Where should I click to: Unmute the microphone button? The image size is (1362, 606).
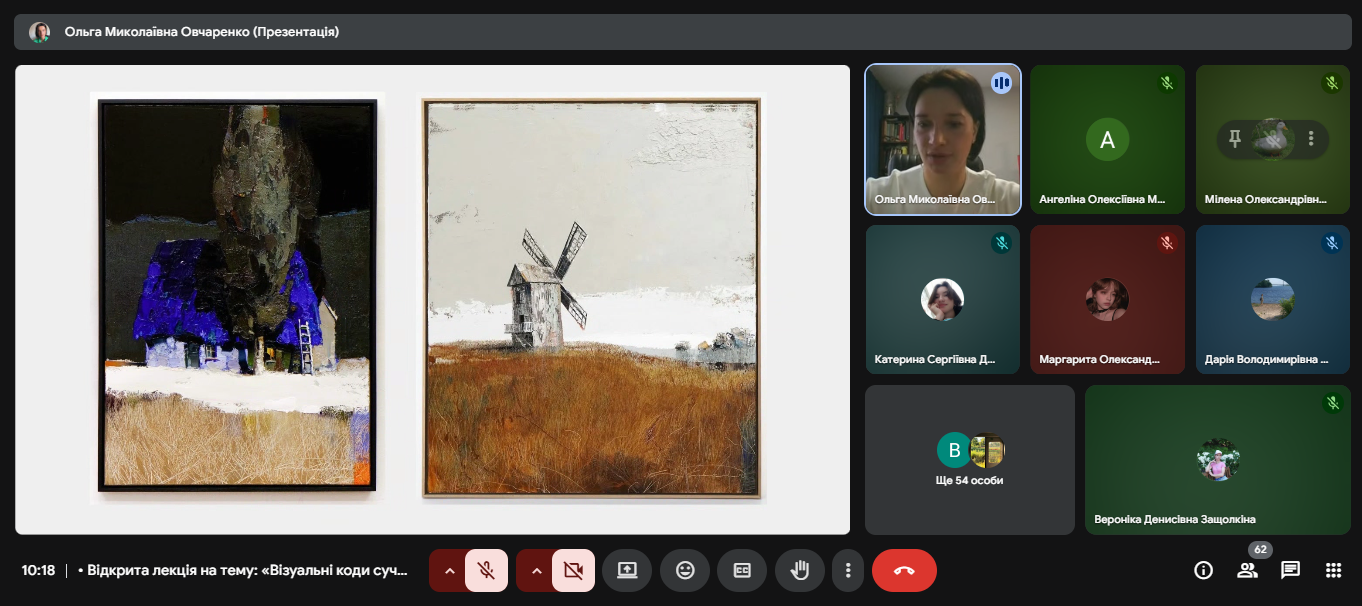pyautogui.click(x=486, y=571)
